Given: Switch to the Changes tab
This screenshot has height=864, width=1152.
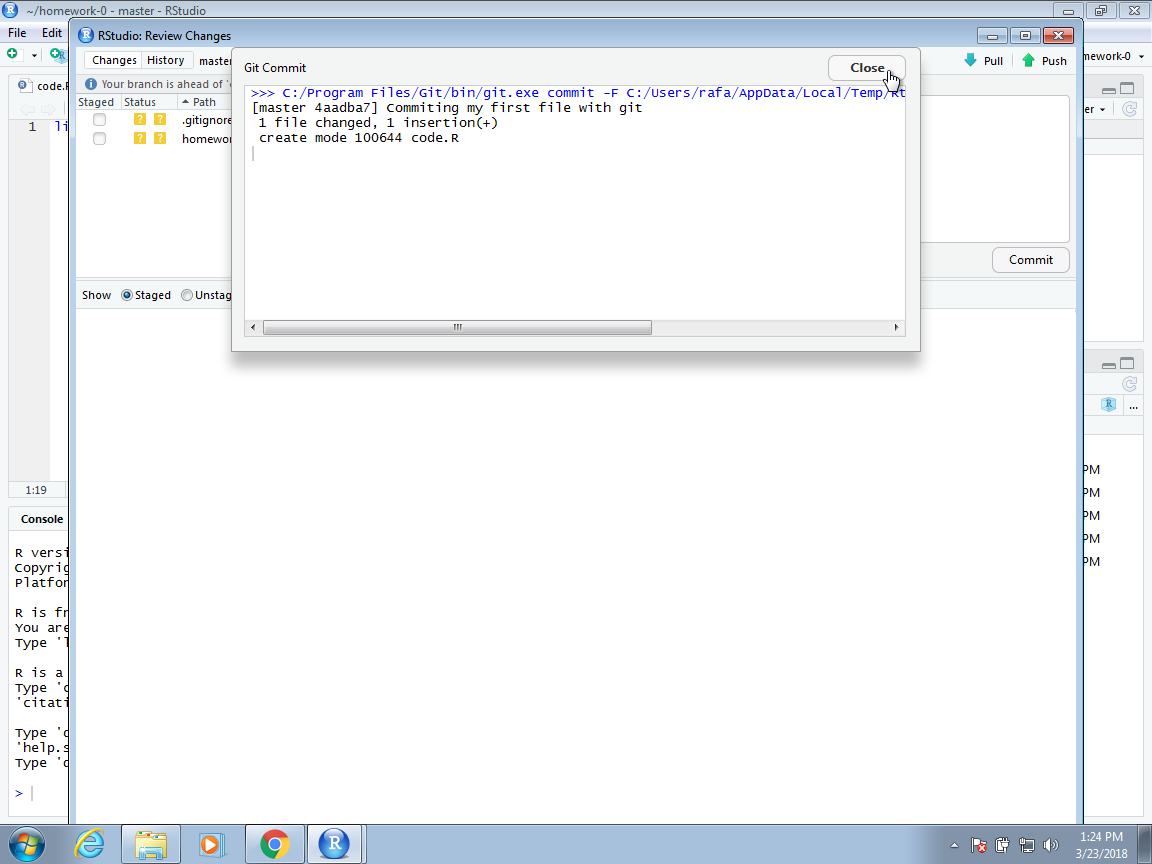Looking at the screenshot, I should (114, 60).
